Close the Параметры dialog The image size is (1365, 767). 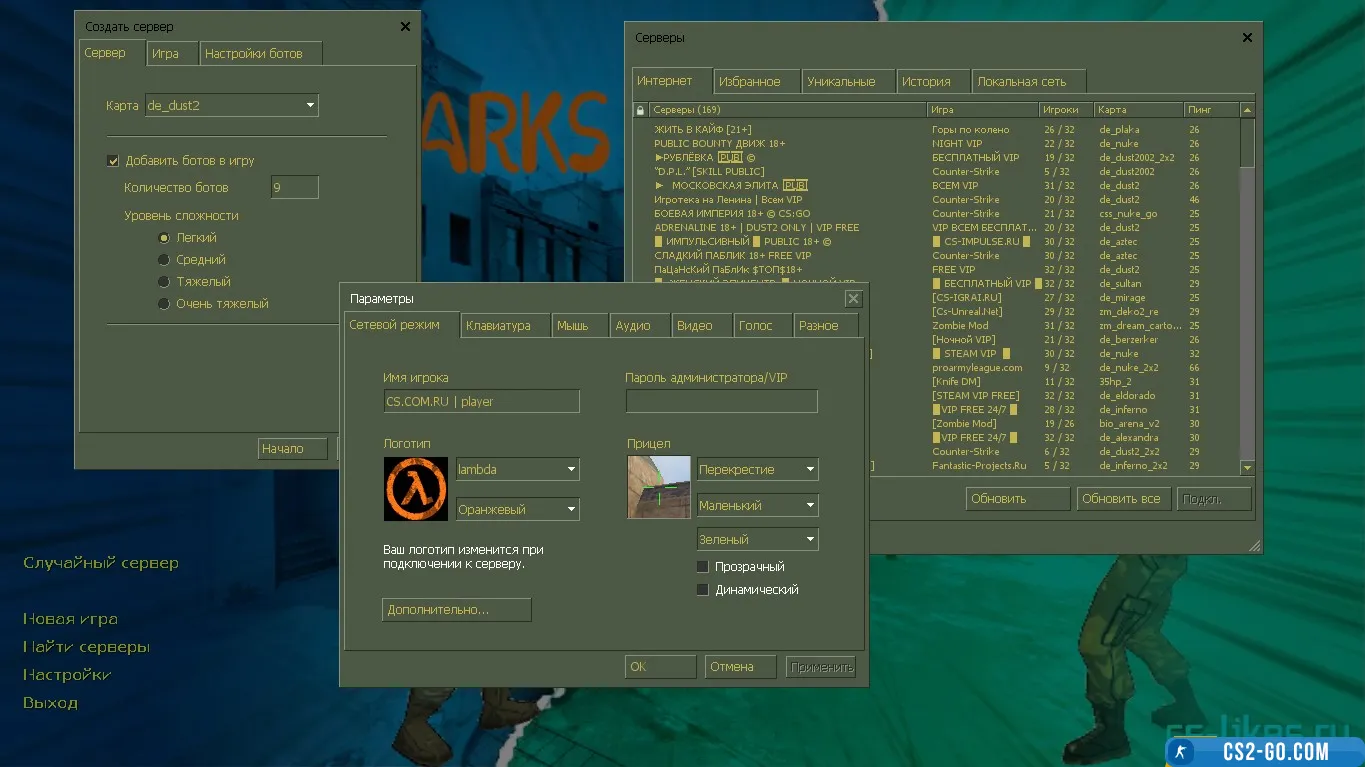[x=853, y=299]
